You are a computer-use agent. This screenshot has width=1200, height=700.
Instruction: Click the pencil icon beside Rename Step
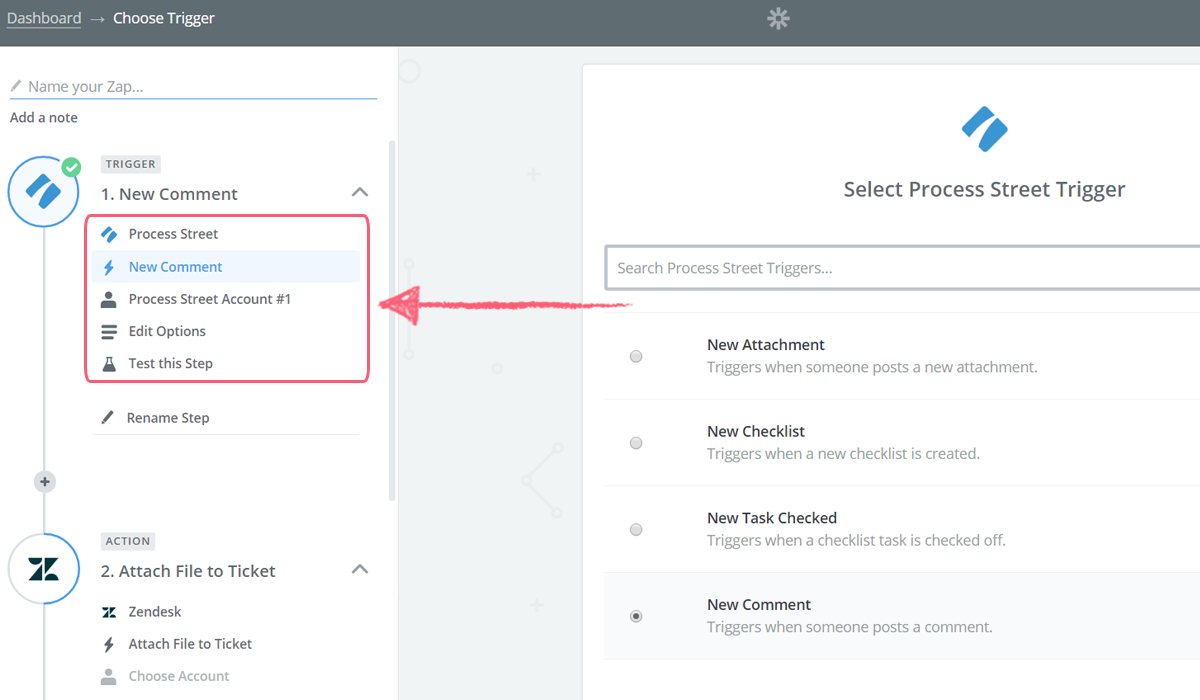tap(110, 417)
